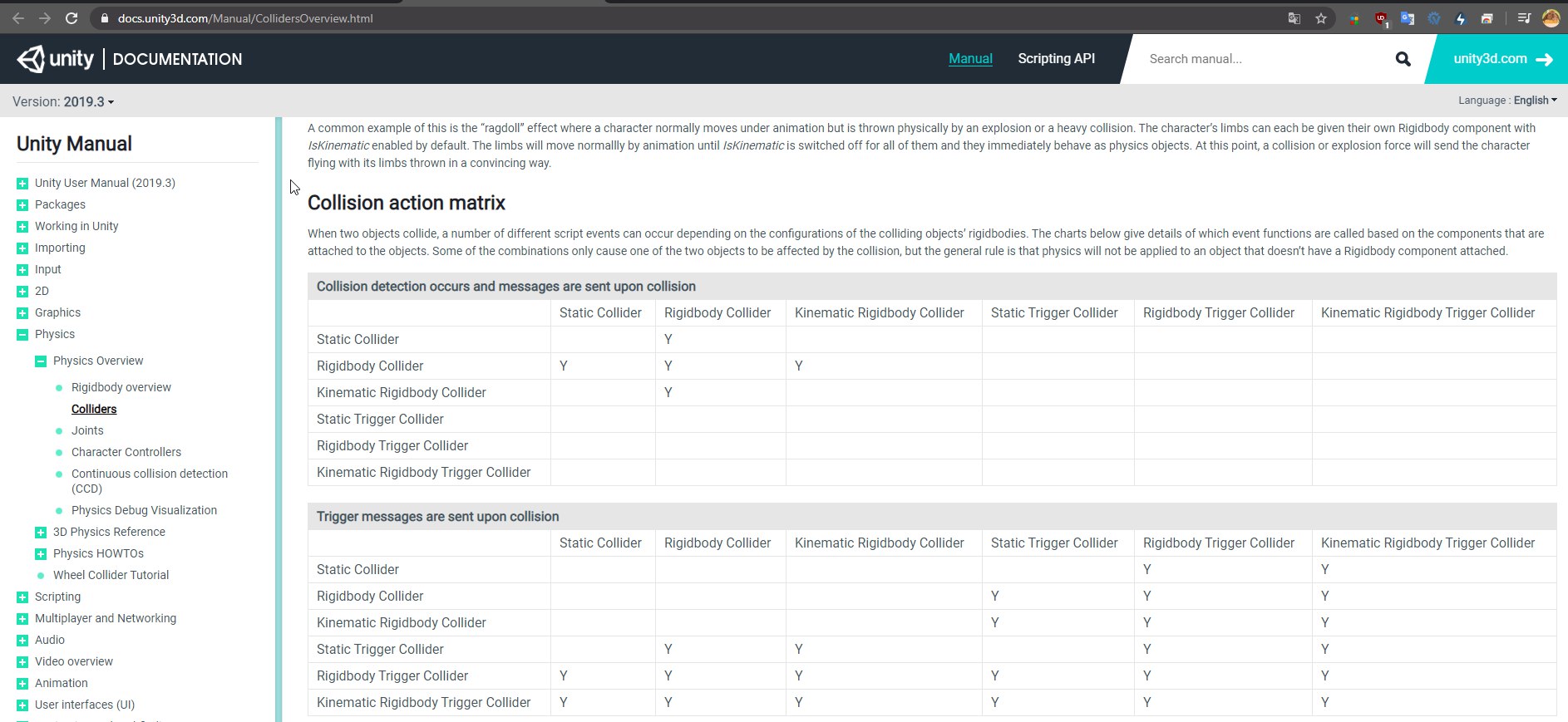Click the browser address bar URL
This screenshot has width=1568, height=722.
tap(245, 18)
